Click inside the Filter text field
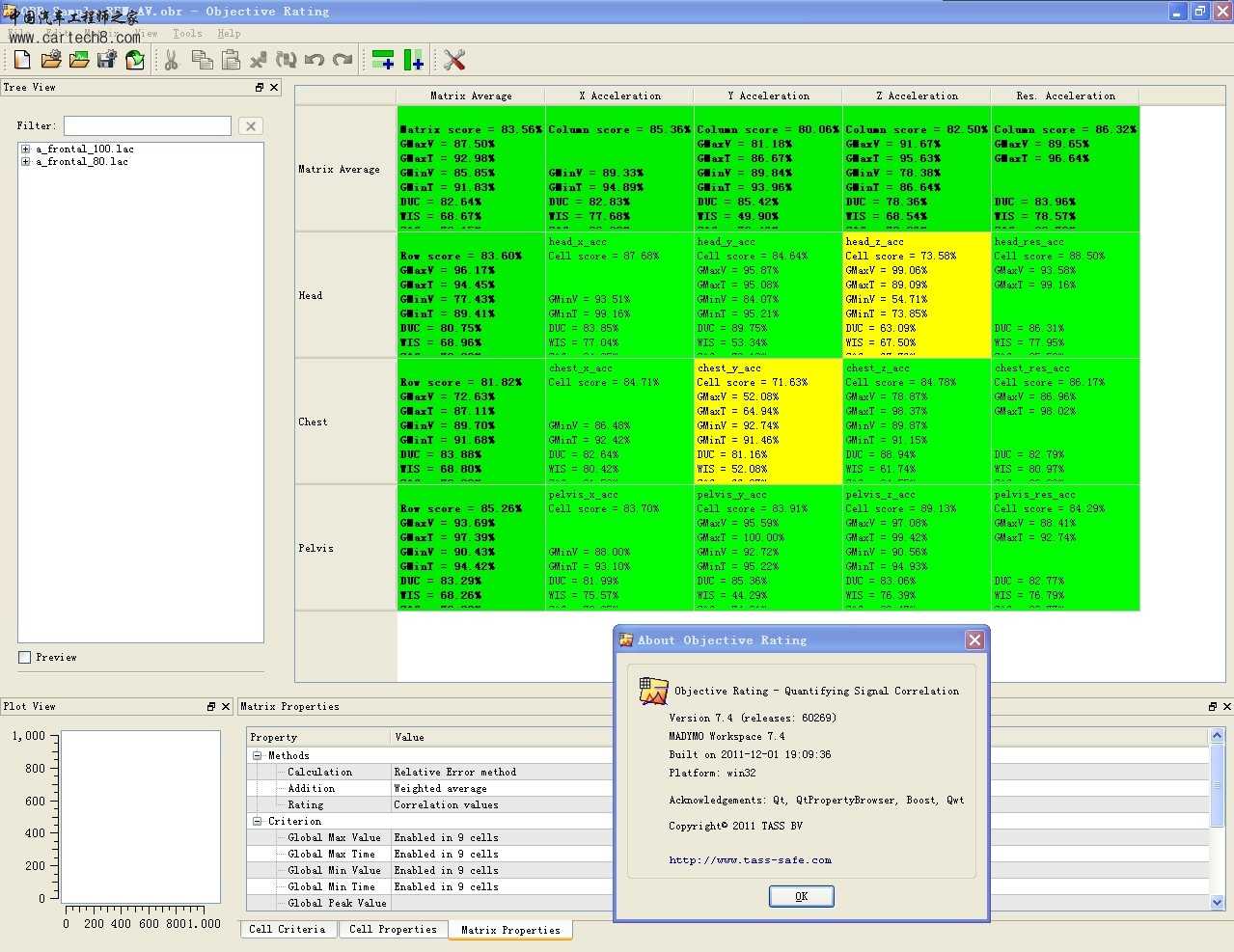 click(x=148, y=126)
